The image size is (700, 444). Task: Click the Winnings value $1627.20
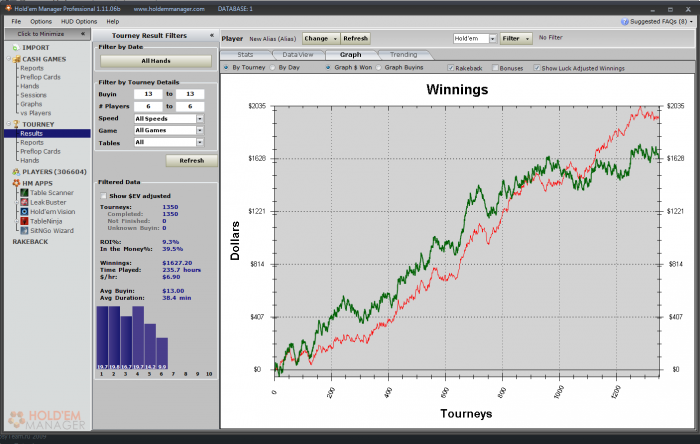tap(177, 263)
